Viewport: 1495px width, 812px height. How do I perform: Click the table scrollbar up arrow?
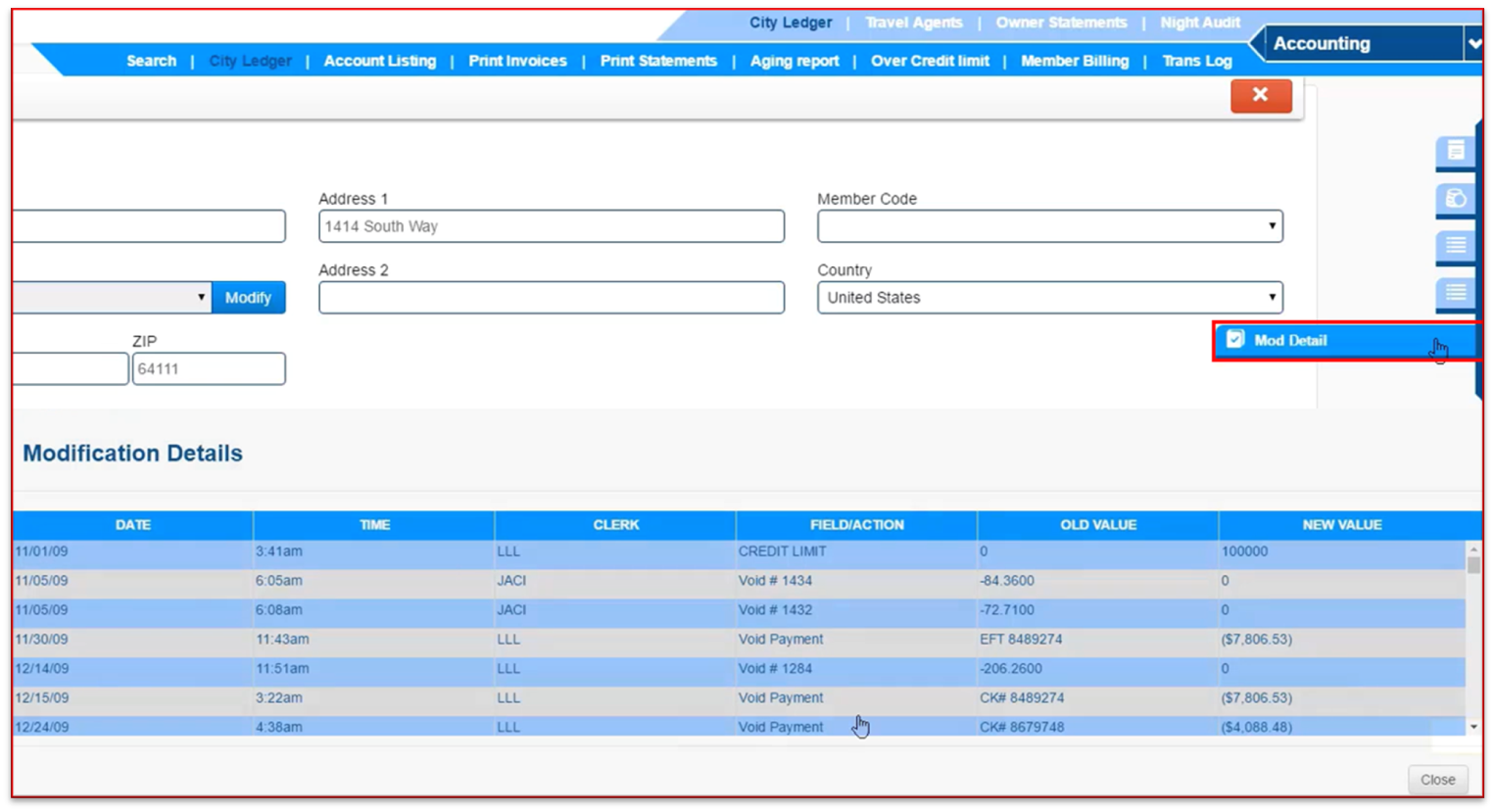[x=1473, y=549]
